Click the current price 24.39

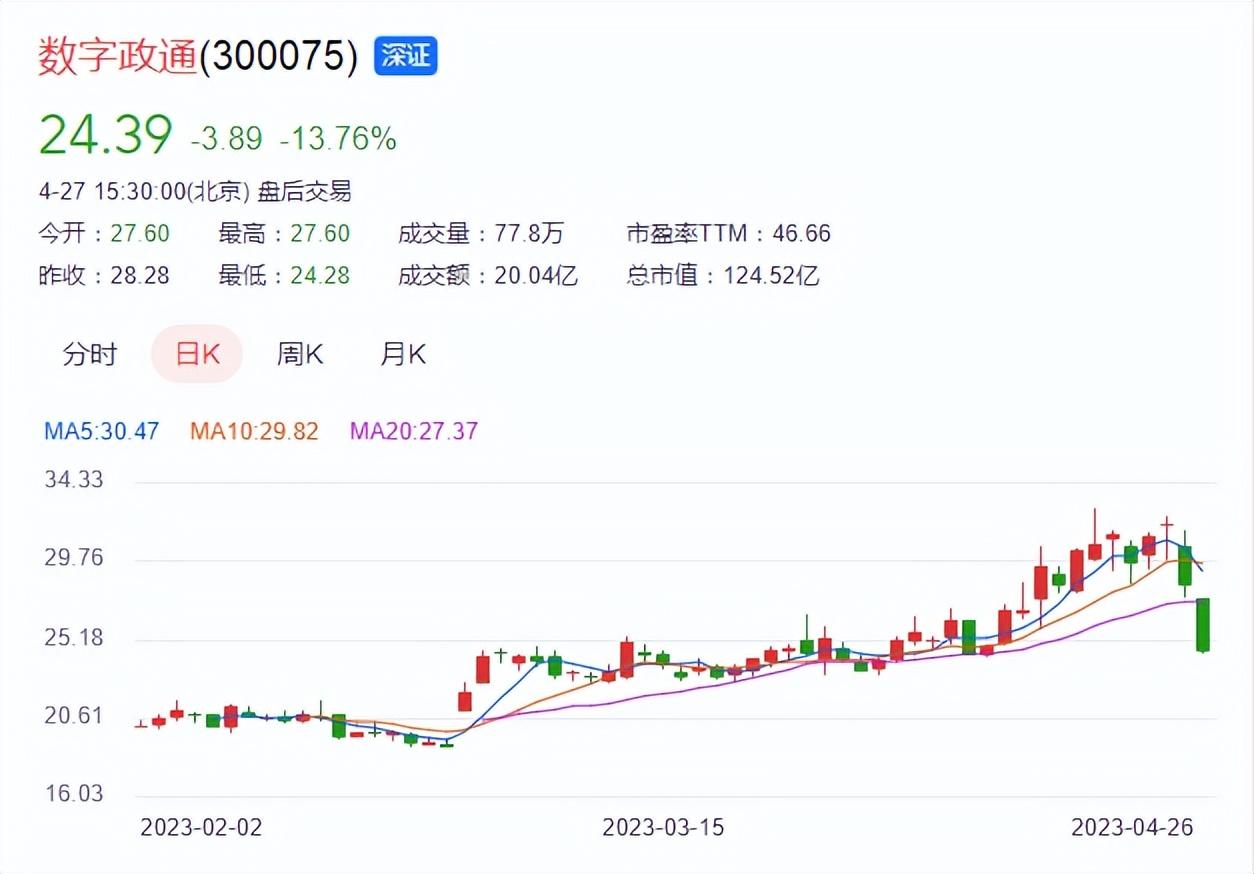(105, 135)
